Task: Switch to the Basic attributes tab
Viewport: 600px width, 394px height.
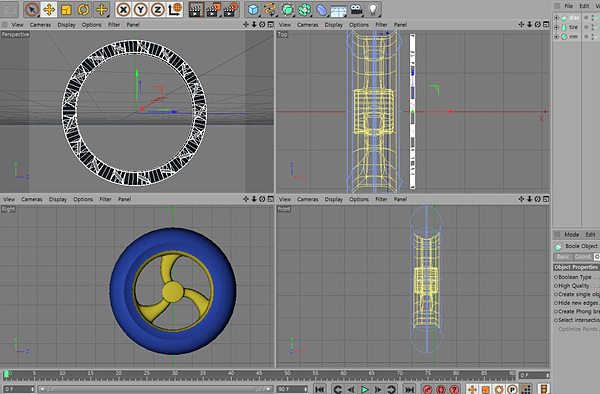Action: click(x=563, y=257)
